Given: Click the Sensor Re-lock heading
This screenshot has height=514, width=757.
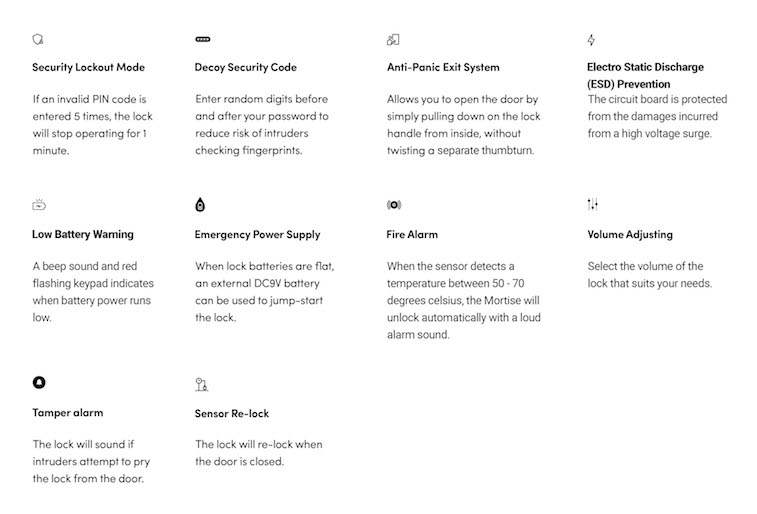Looking at the screenshot, I should click(232, 414).
